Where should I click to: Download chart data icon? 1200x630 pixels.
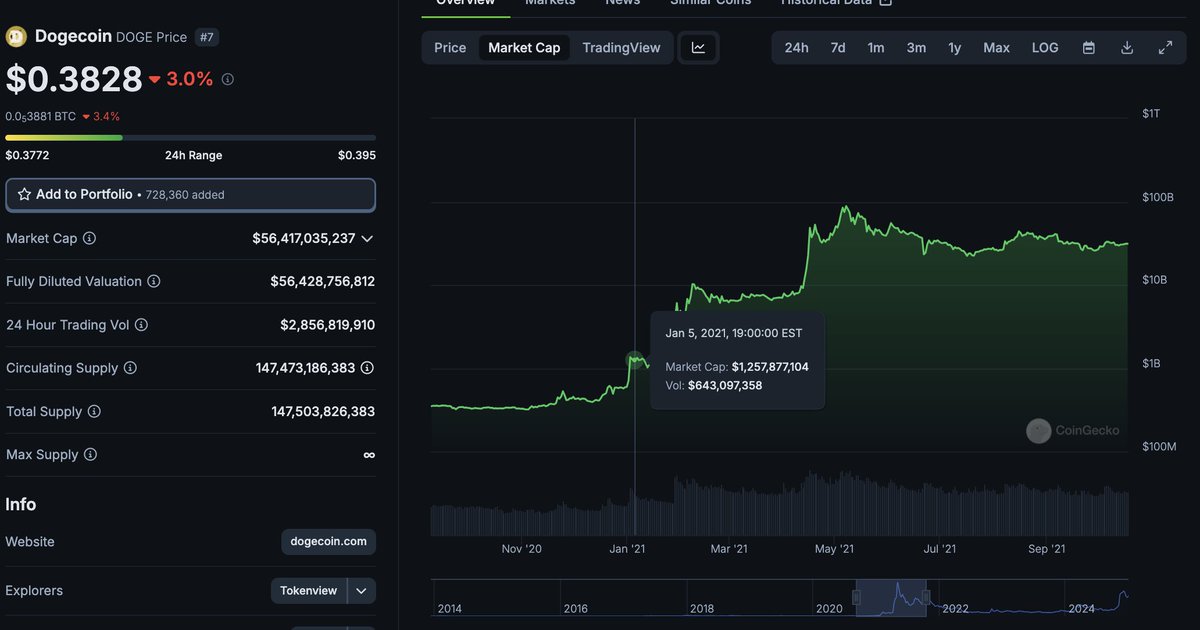[1127, 48]
